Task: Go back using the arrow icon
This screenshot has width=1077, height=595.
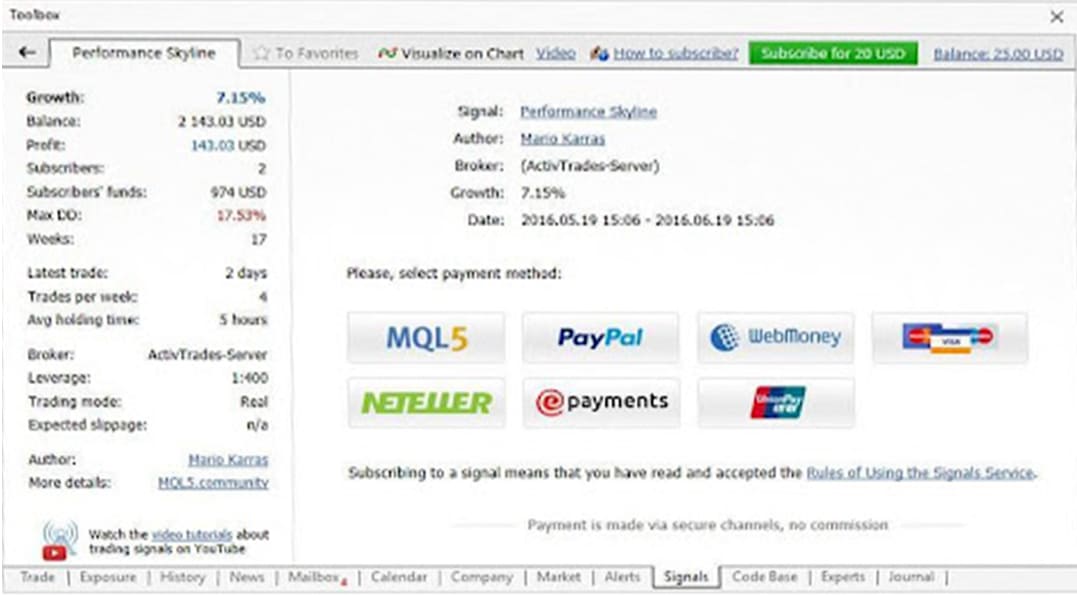Action: 27,52
